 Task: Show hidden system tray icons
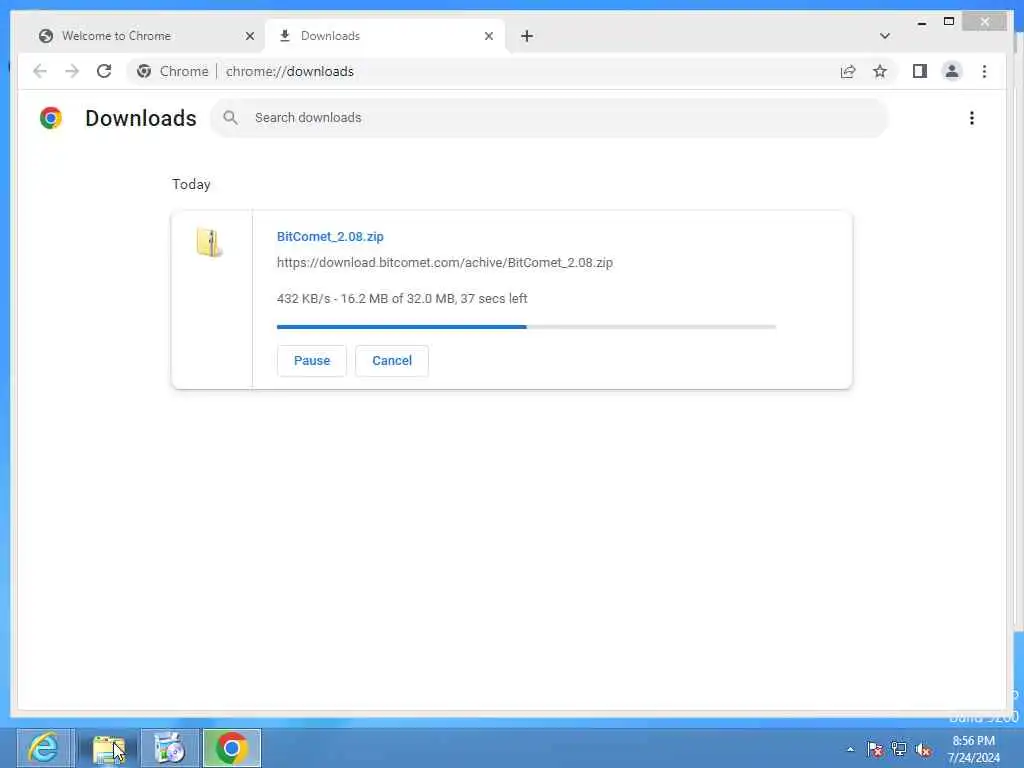850,749
